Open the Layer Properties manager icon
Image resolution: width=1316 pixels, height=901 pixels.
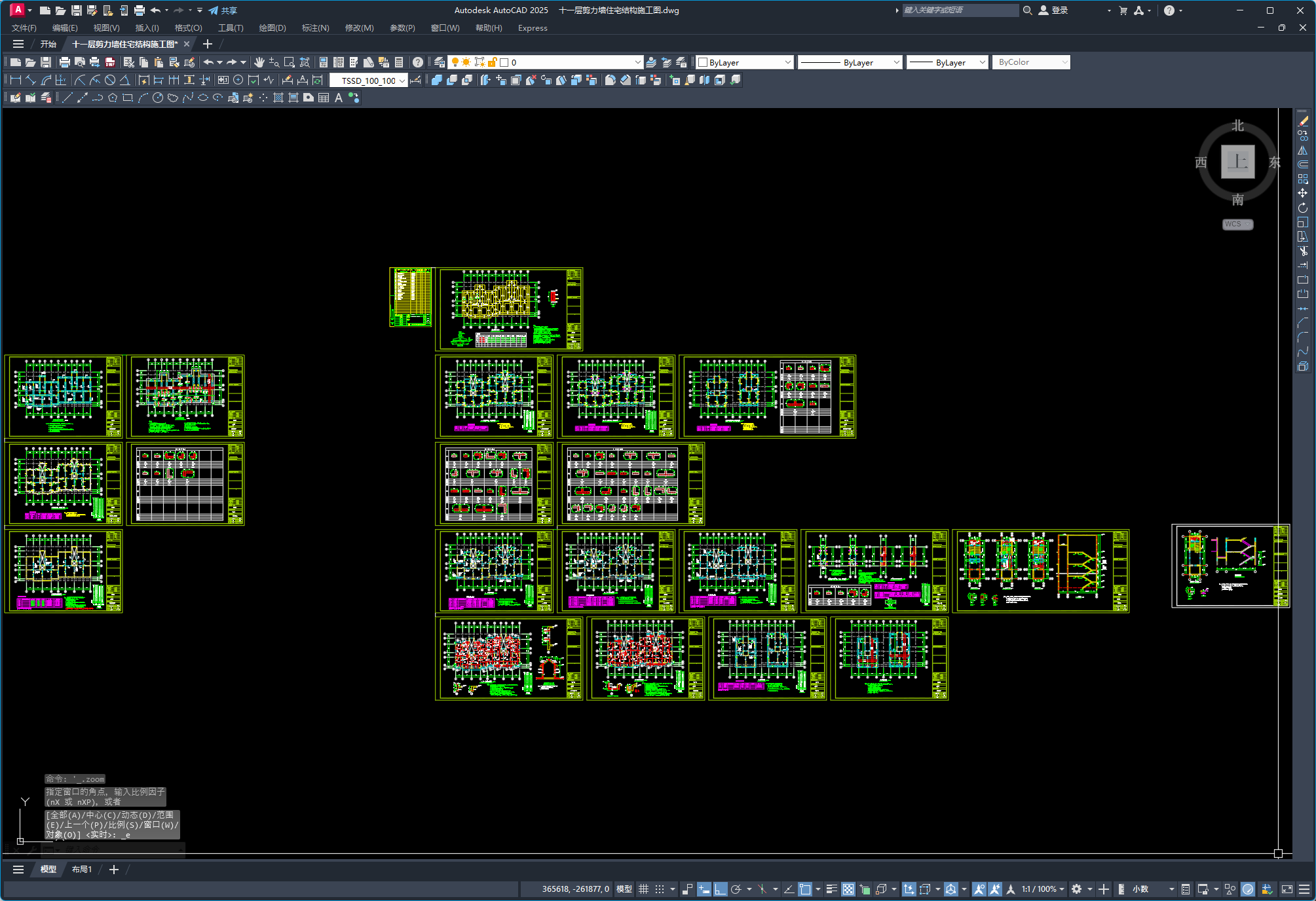(x=440, y=62)
